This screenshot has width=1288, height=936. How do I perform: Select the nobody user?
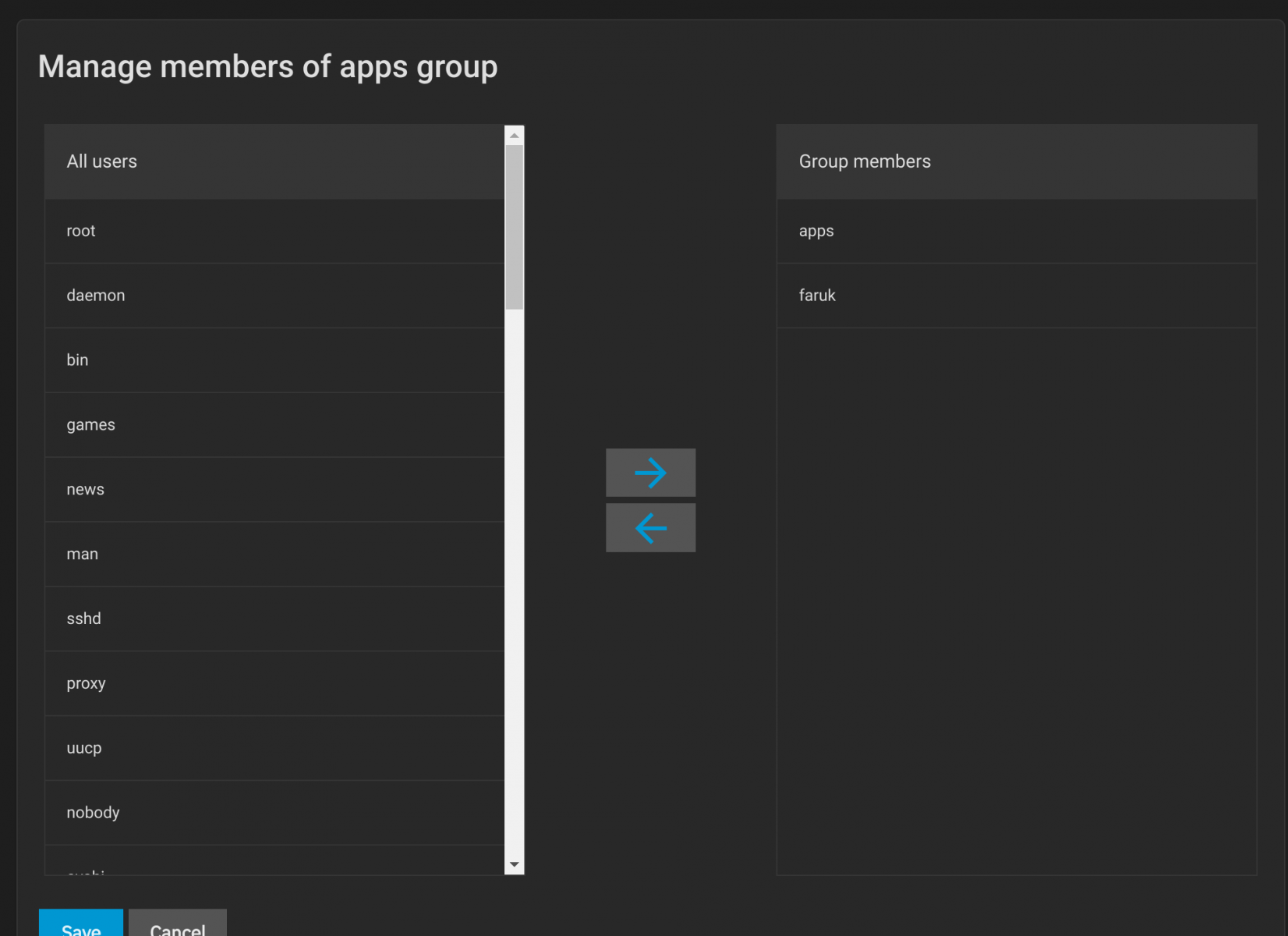click(274, 814)
